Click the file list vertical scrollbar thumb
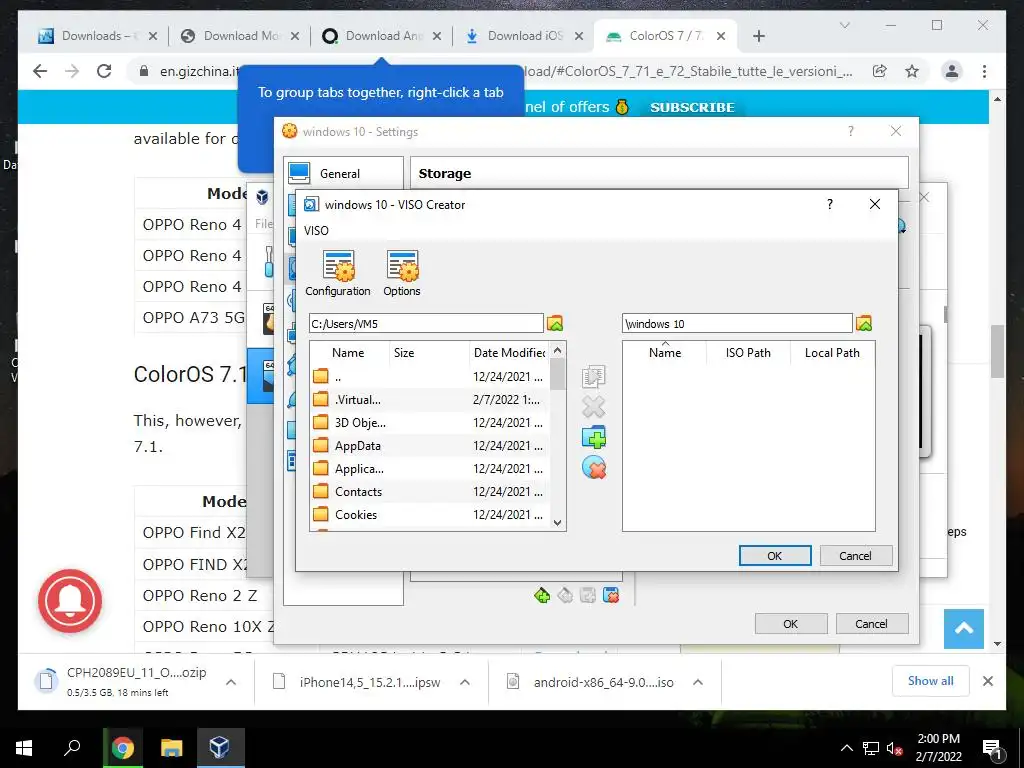 [557, 374]
